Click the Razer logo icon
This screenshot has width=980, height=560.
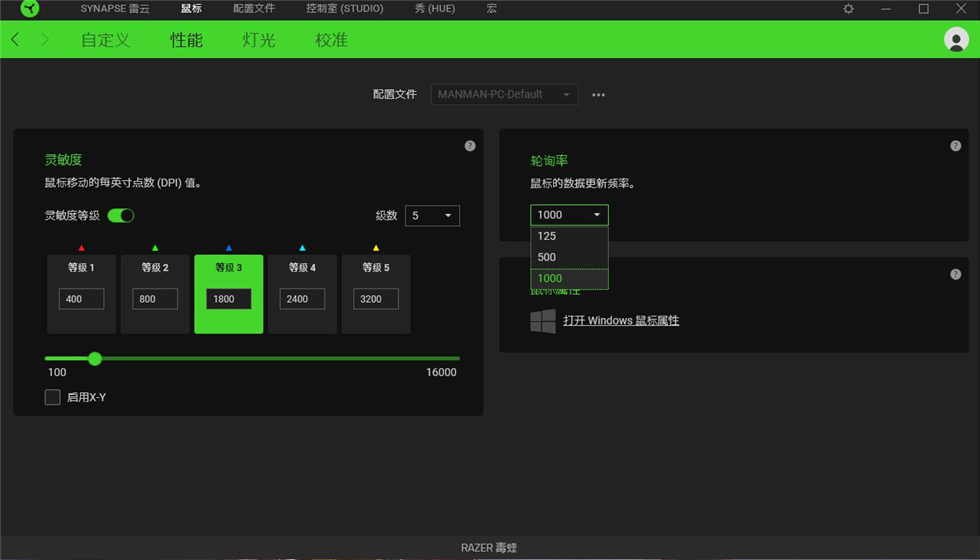pos(29,8)
